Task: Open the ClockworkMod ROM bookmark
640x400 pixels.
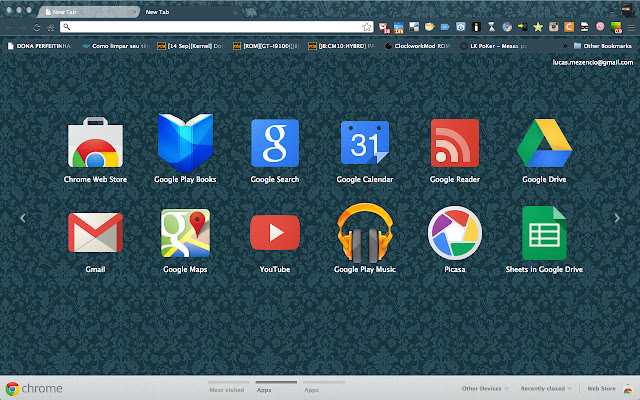Action: click(417, 46)
